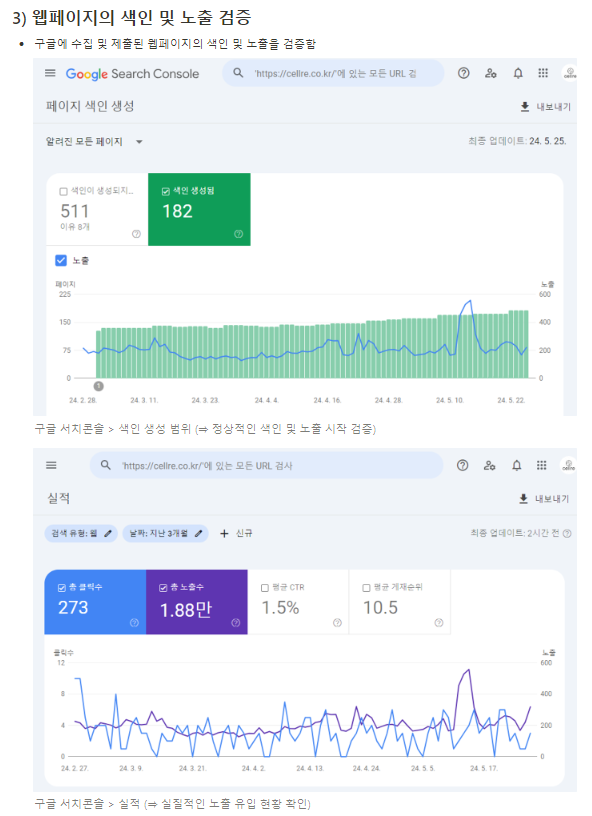
Task: Enable 평균 게재순위 checkbox
Action: (366, 588)
